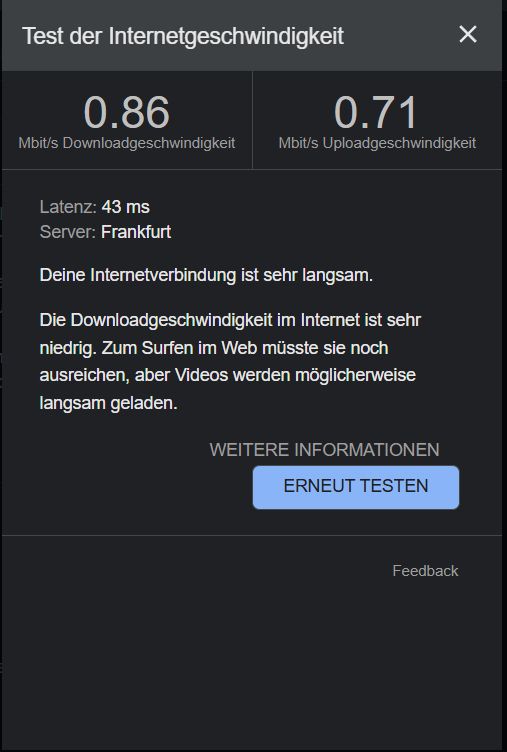
Task: Click the ERNEUT TESTEN button
Action: [355, 487]
